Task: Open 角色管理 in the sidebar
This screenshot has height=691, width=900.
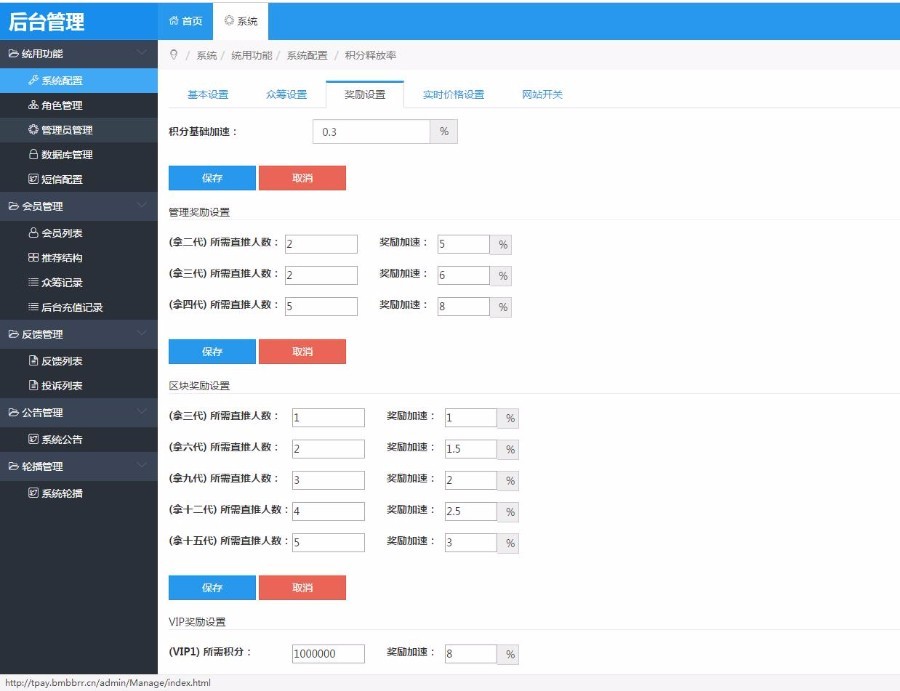Action: (79, 105)
